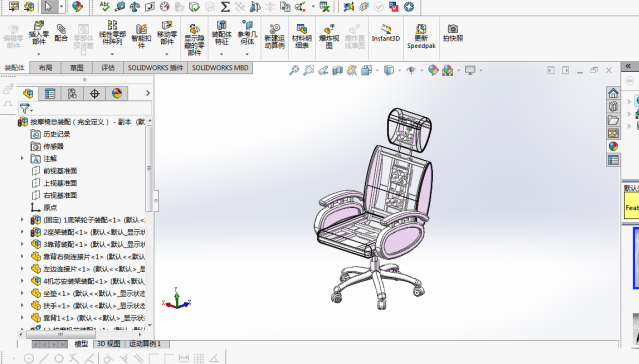Image resolution: width=639 pixels, height=364 pixels.
Task: Click the Section View icon in view toolbar
Action: coord(337,70)
